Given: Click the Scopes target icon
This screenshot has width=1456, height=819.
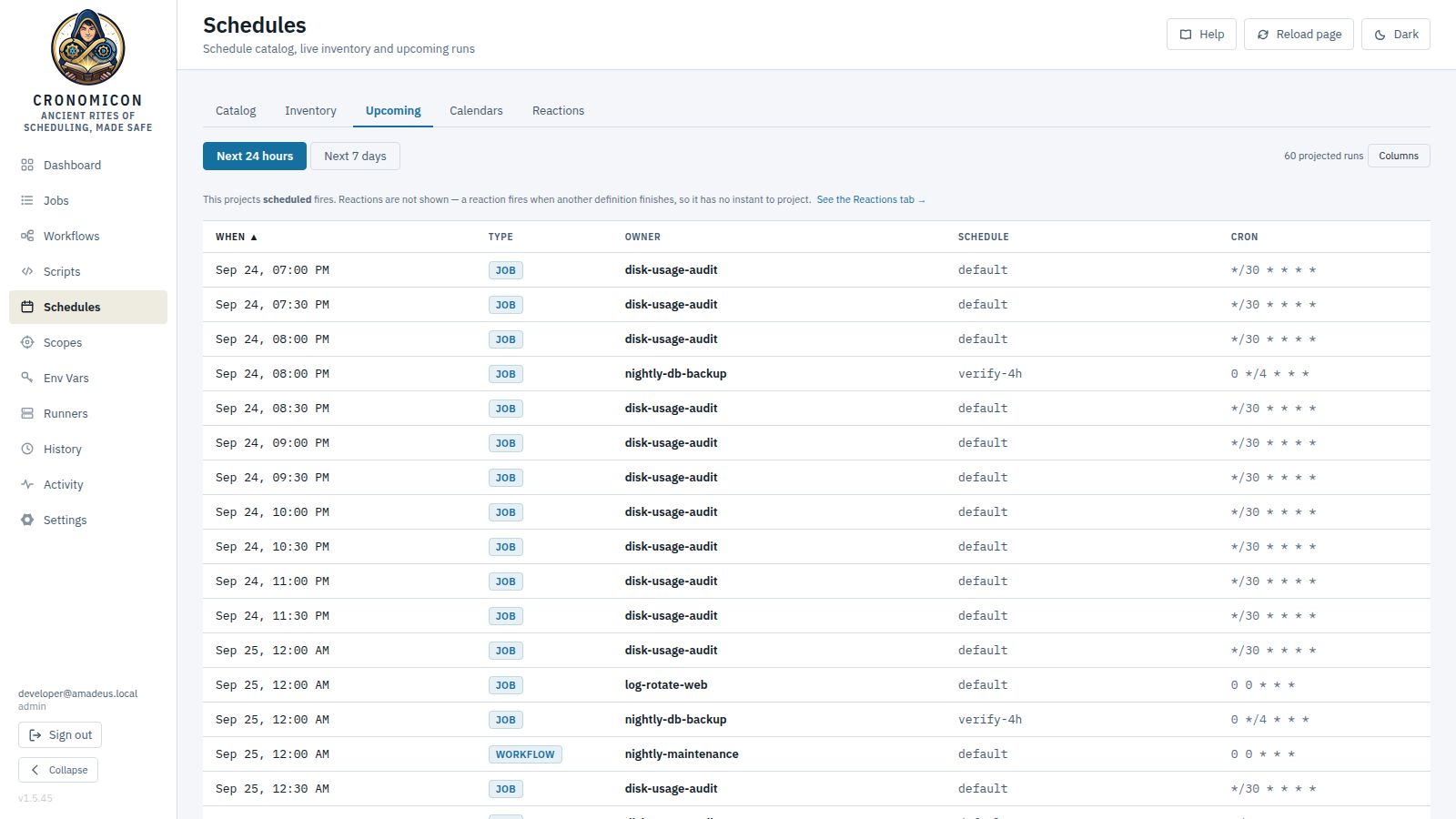Looking at the screenshot, I should (27, 342).
